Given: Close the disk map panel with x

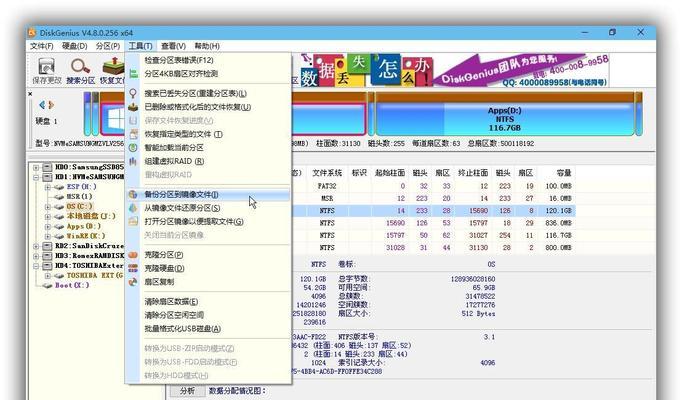Looking at the screenshot, I should point(30,93).
